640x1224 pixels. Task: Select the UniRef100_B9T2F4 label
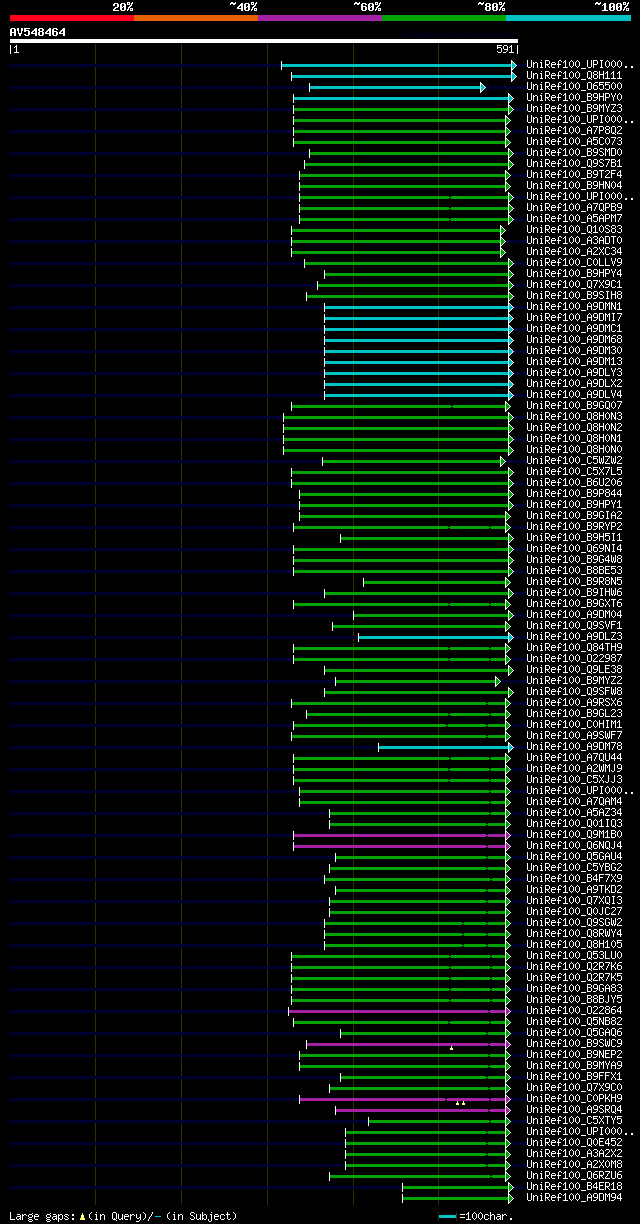click(x=574, y=174)
